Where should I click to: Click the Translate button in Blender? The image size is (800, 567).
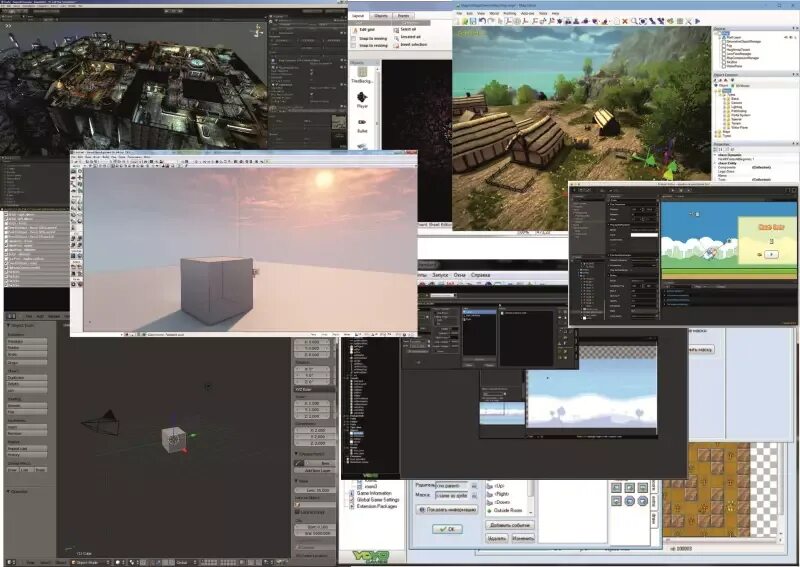click(27, 341)
